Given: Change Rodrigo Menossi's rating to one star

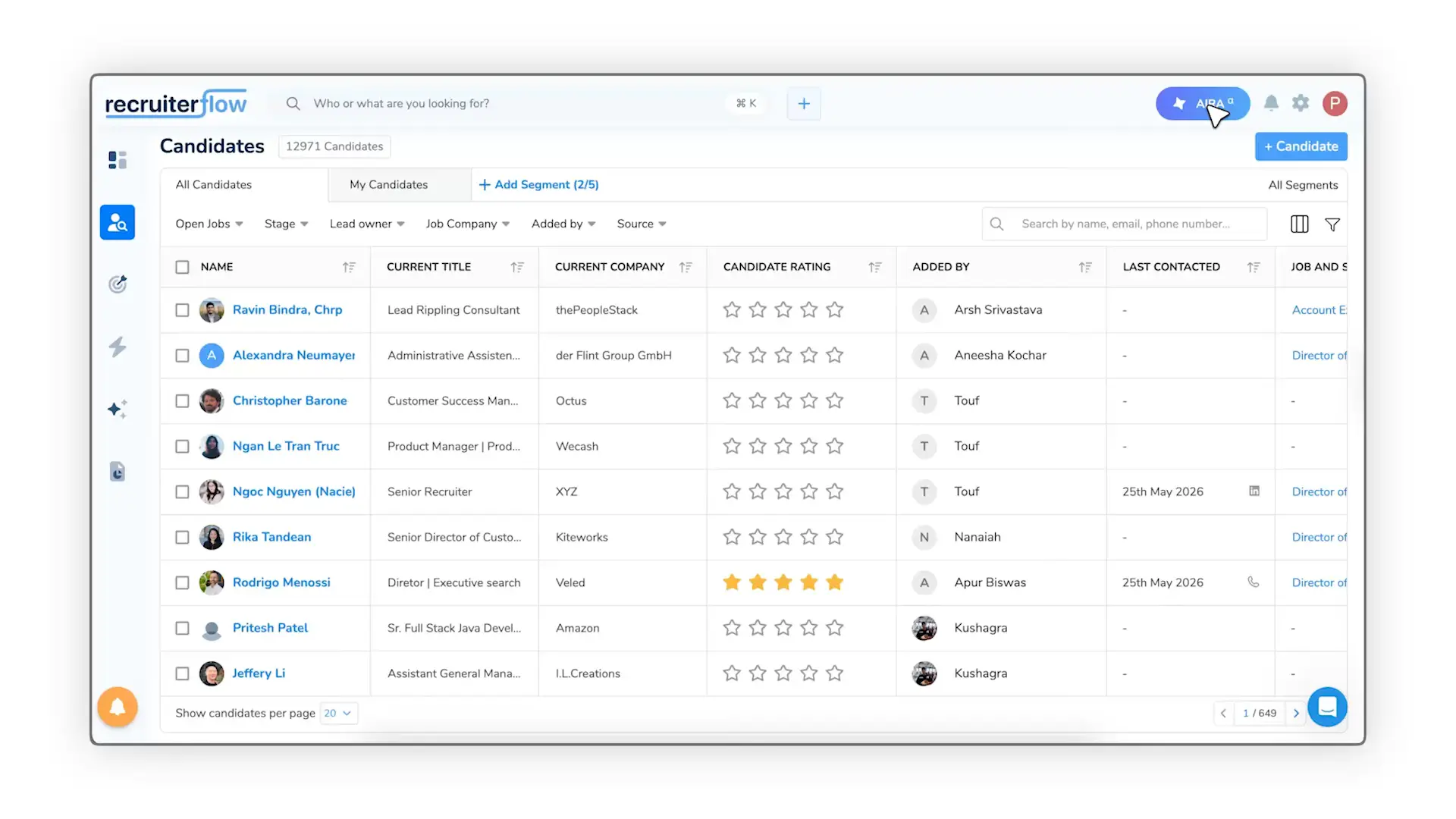Looking at the screenshot, I should click(732, 582).
